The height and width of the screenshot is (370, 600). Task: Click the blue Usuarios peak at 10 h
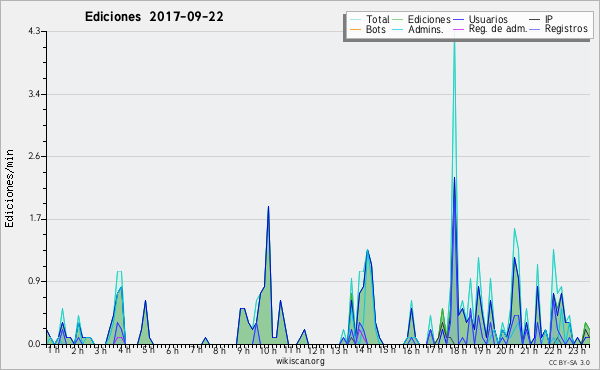tap(268, 207)
